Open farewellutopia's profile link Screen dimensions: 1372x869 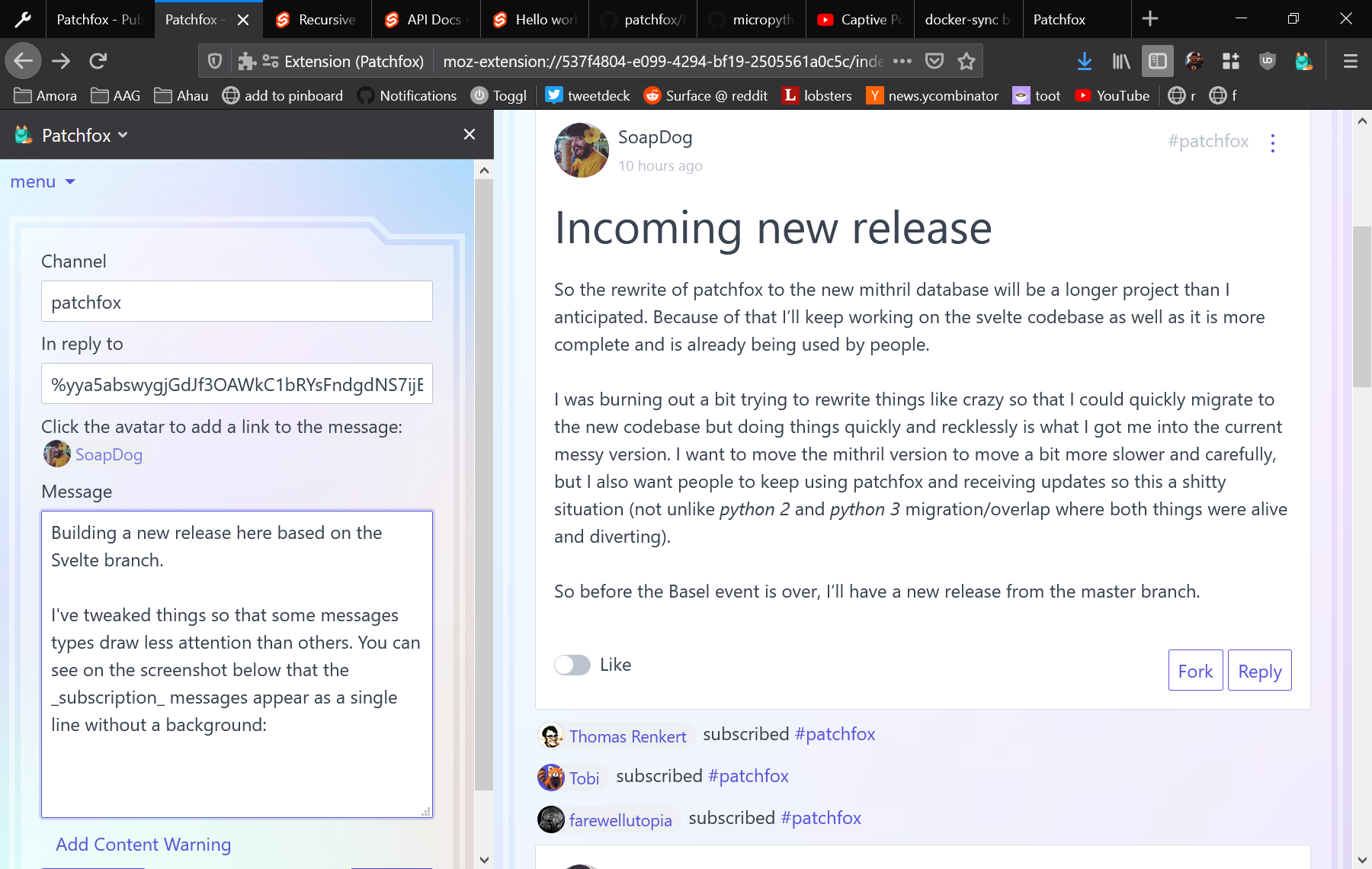[620, 820]
